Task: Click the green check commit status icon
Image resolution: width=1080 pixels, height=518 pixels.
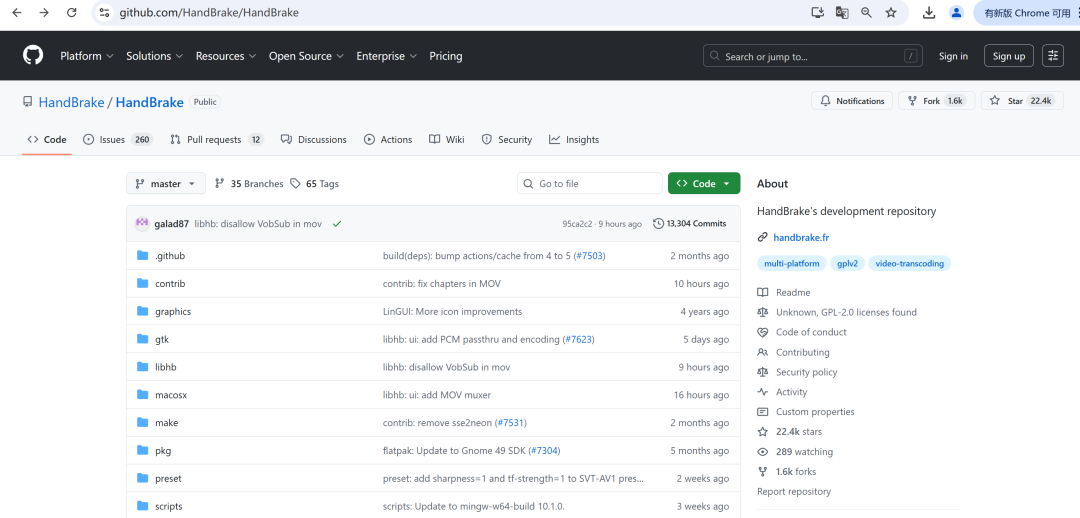Action: pos(337,224)
